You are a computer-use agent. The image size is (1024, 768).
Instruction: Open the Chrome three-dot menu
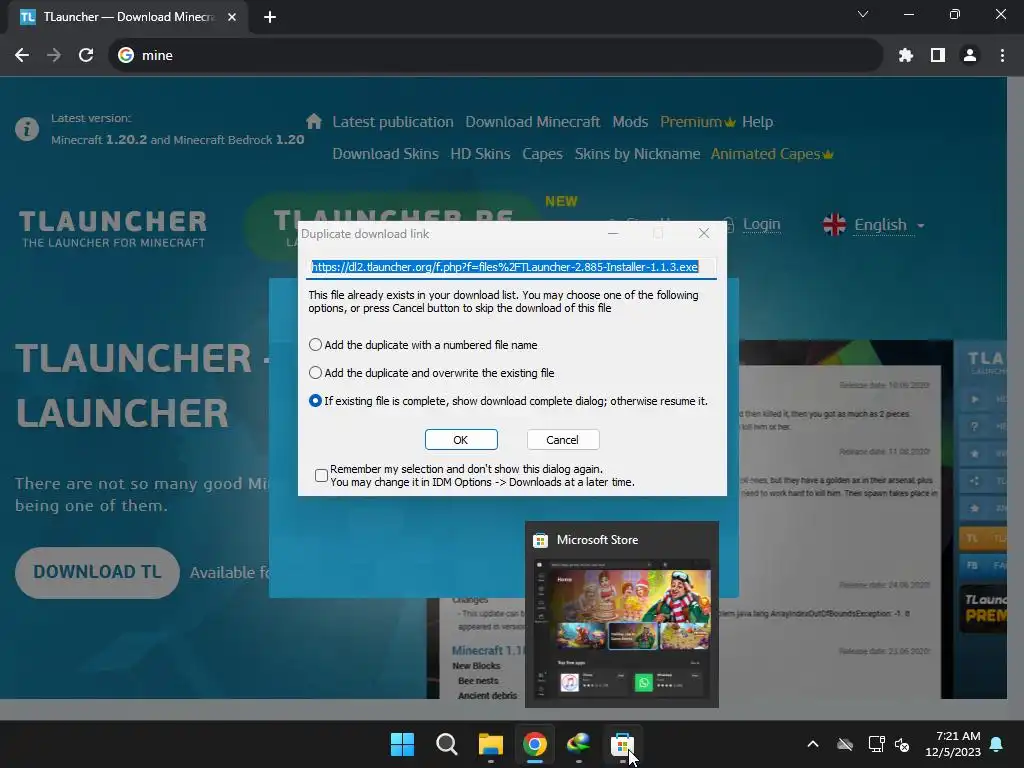pyautogui.click(x=1002, y=56)
